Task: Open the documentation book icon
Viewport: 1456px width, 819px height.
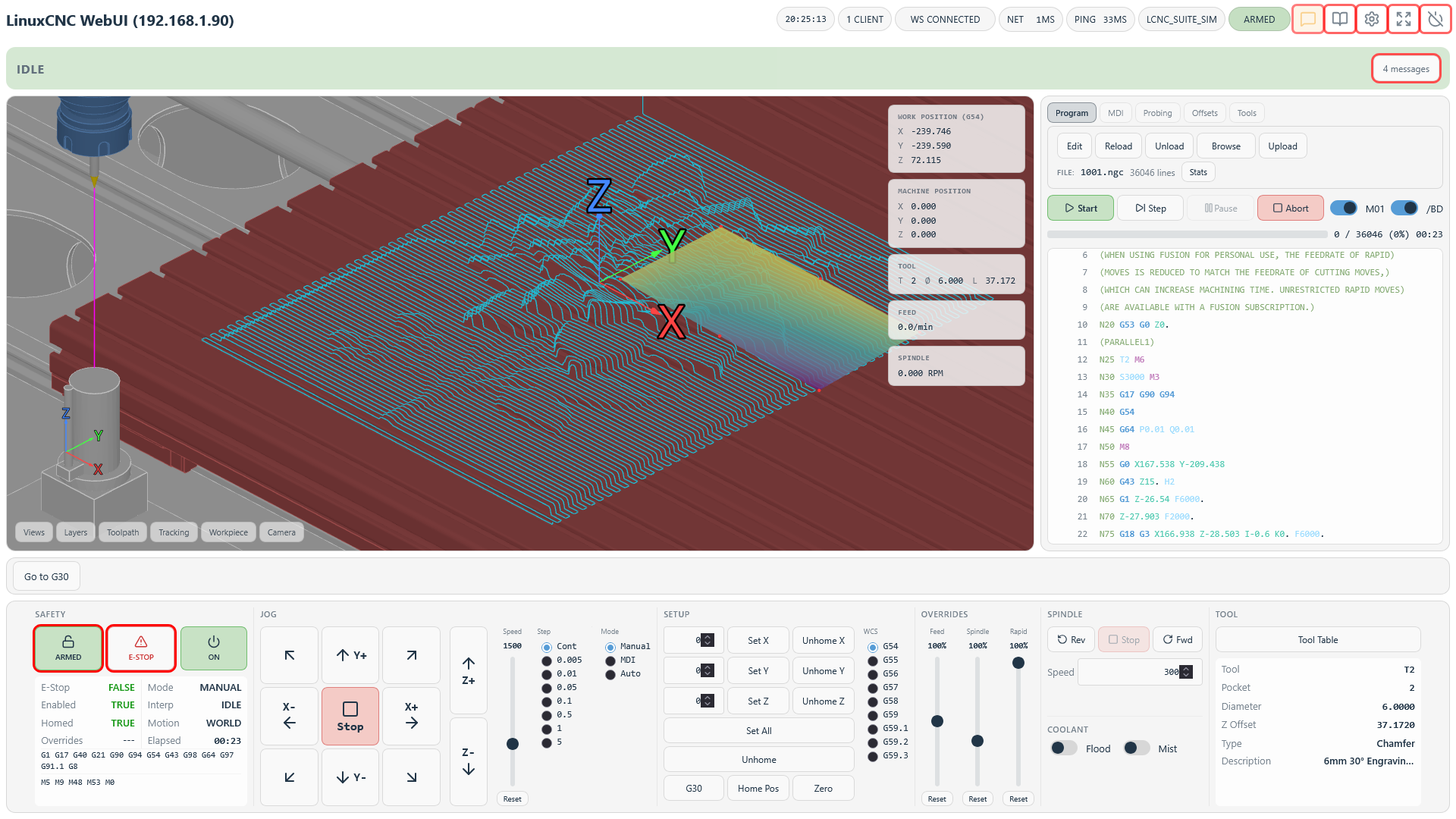Action: click(1340, 19)
